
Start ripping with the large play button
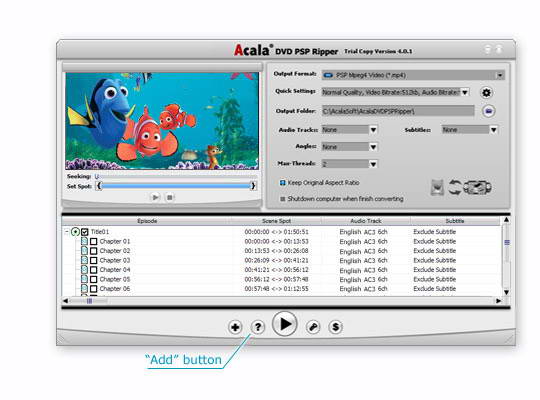tap(284, 324)
